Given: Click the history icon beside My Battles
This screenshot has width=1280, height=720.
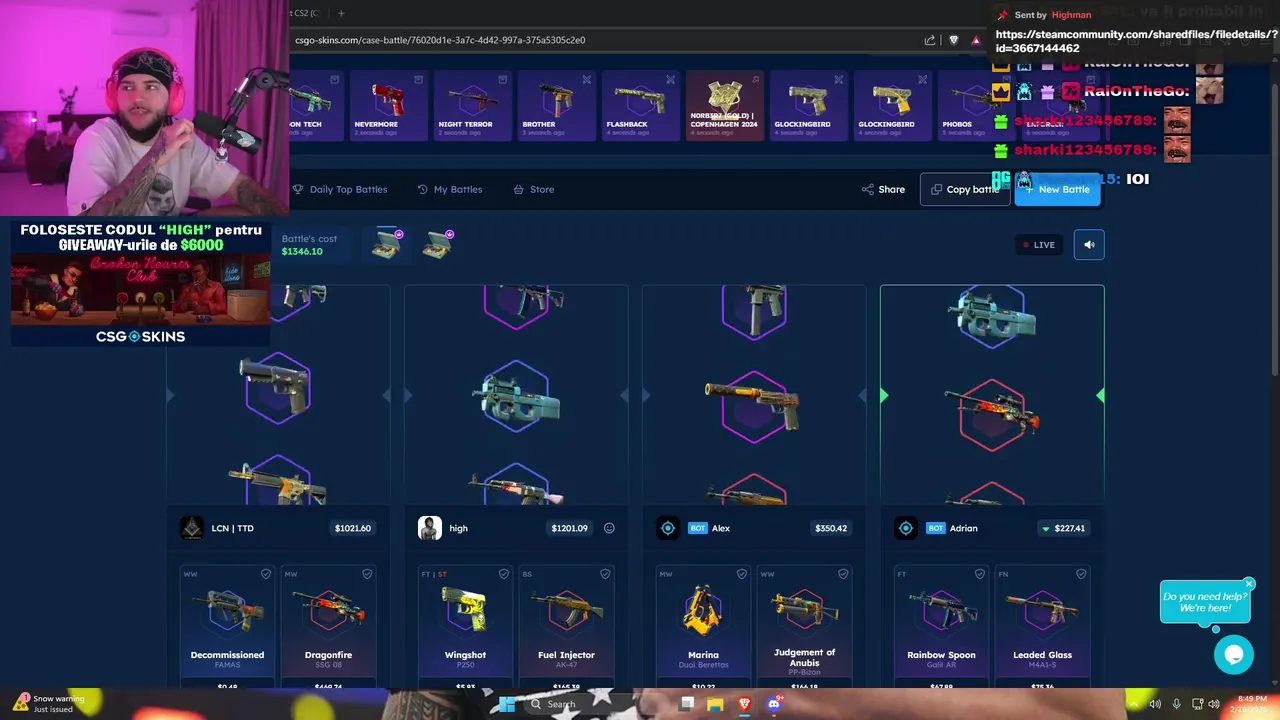Looking at the screenshot, I should click(423, 189).
